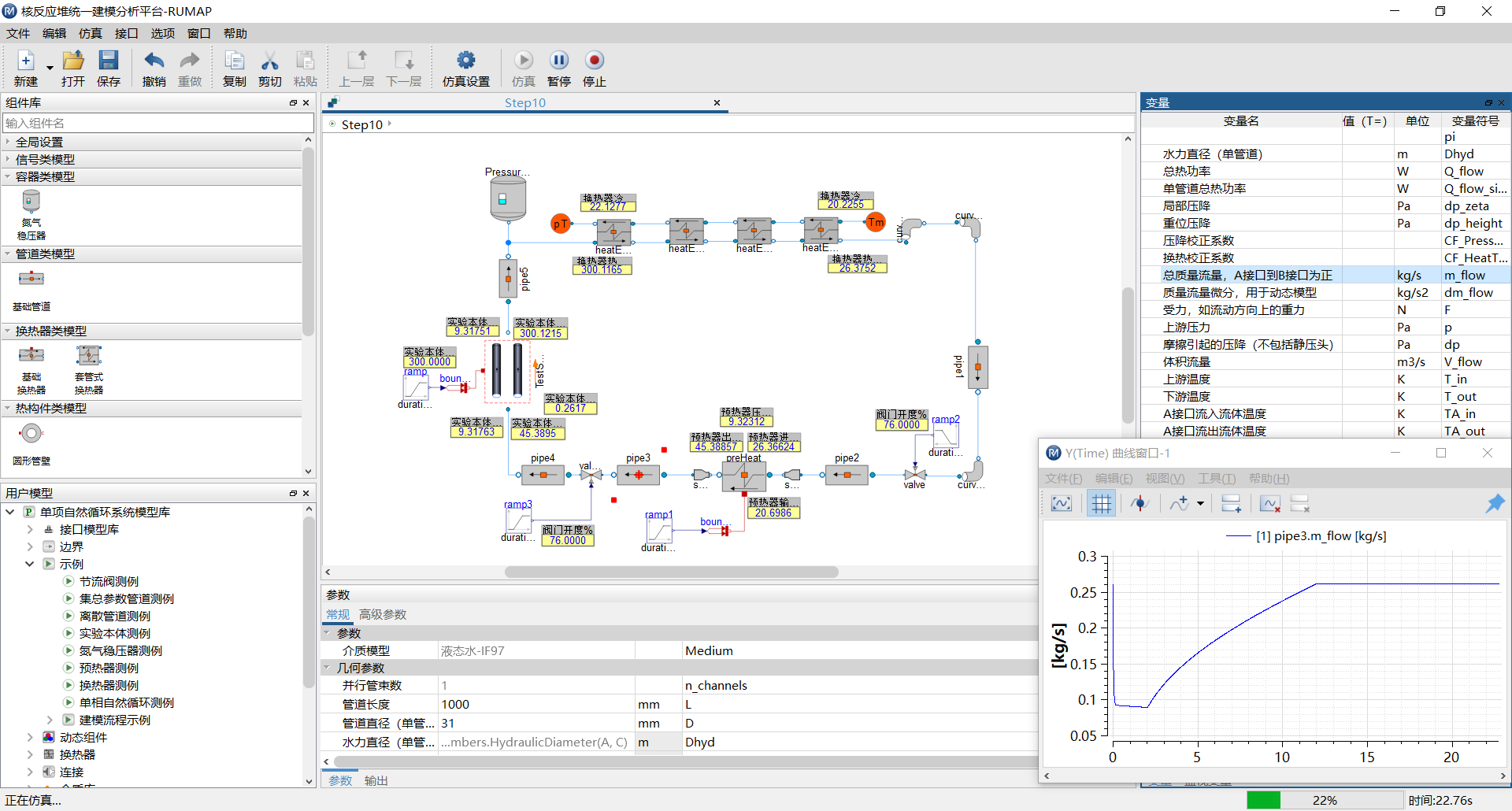Pin the curve window with pushpin icon

click(x=1495, y=504)
